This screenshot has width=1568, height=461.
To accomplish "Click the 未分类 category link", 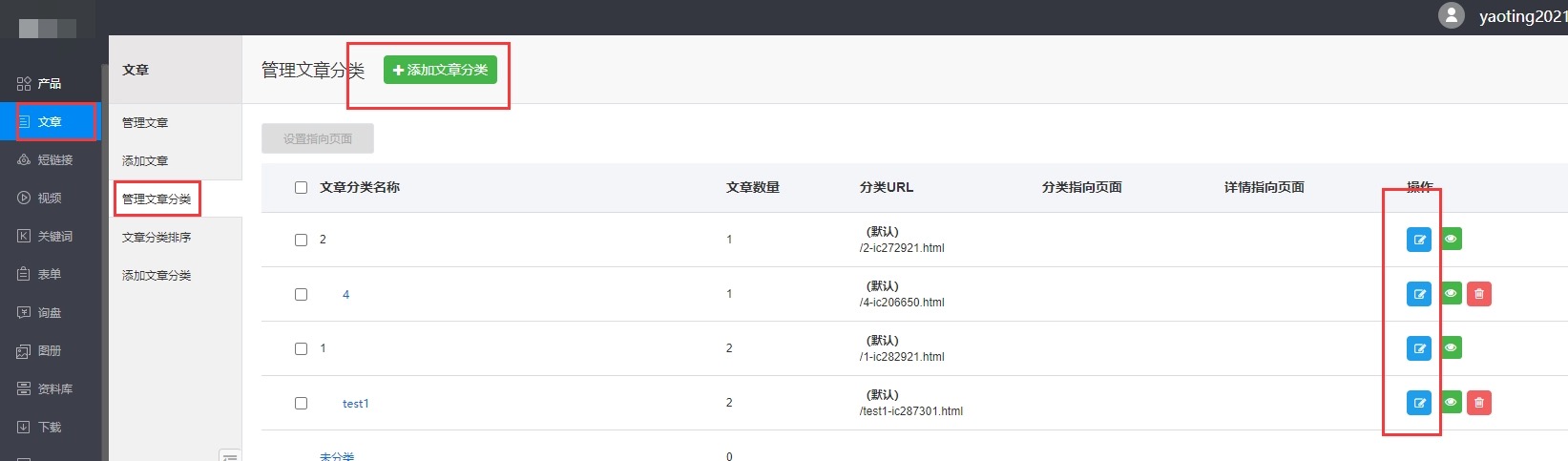I will click(x=337, y=456).
